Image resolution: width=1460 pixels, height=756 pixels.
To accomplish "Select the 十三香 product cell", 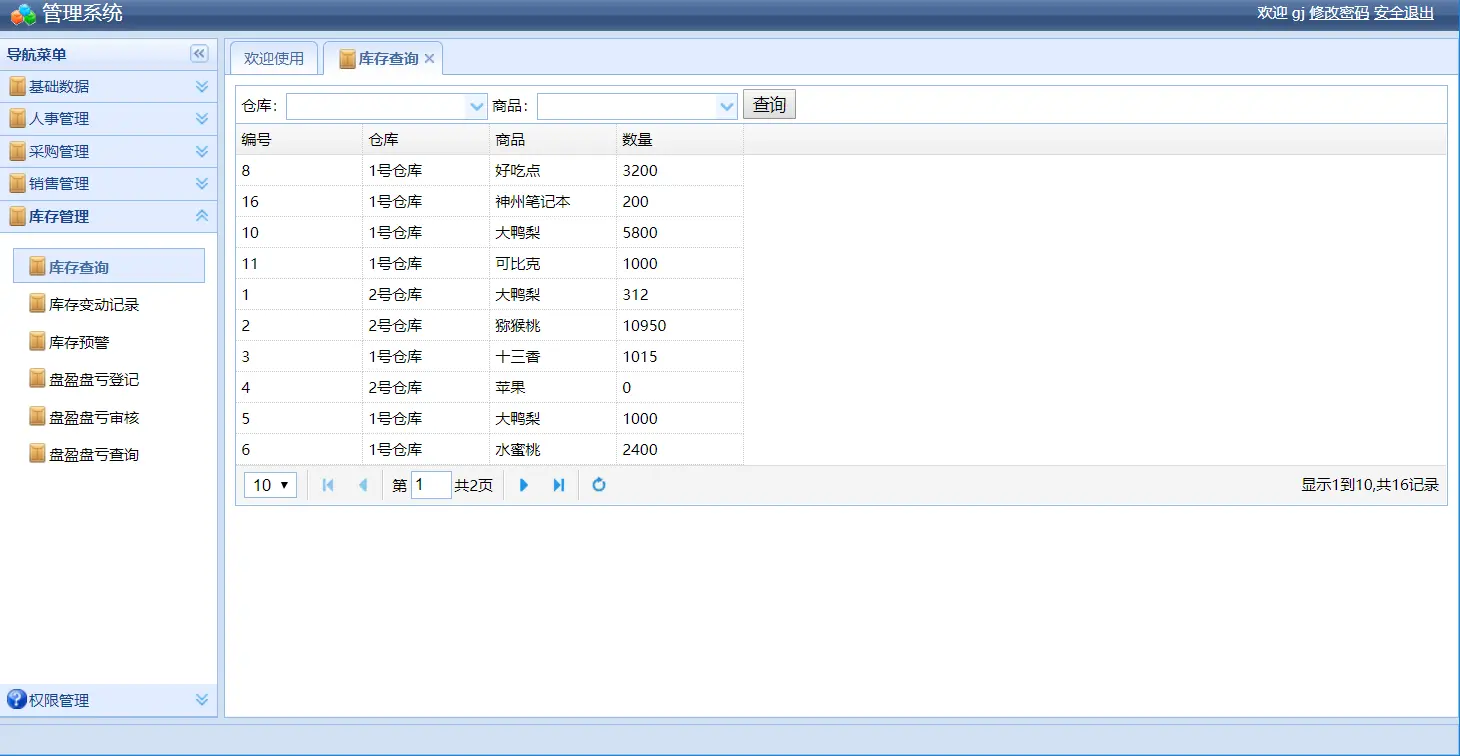I will coord(553,357).
